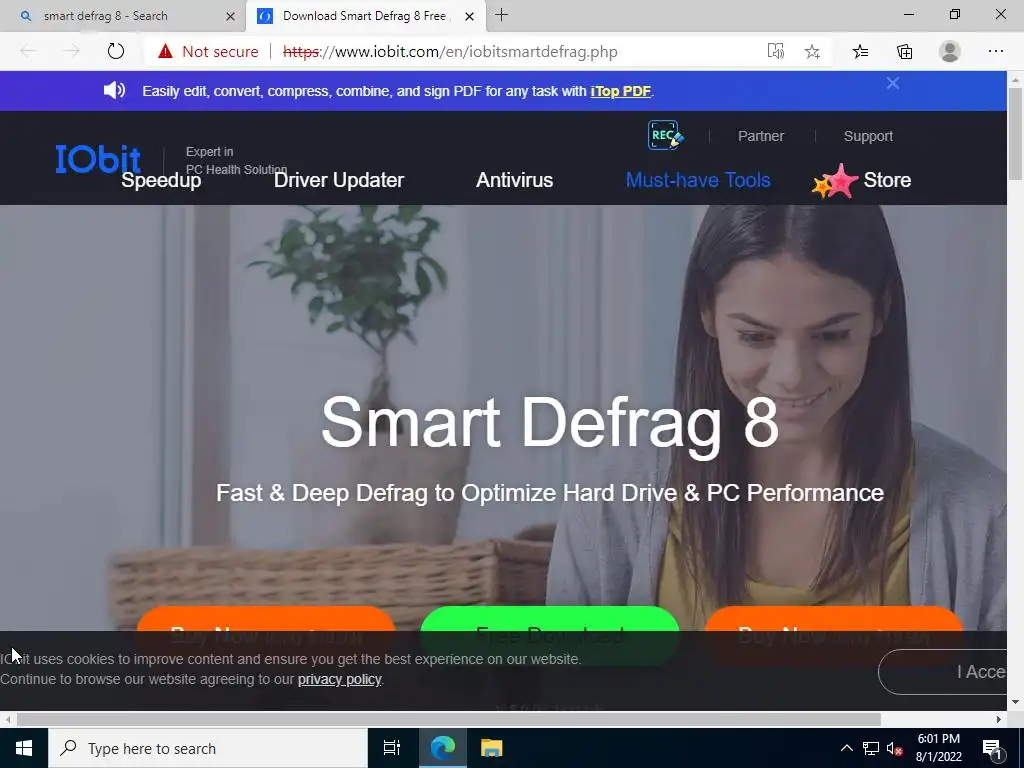1024x768 pixels.
Task: Open the Driver Updater menu
Action: pos(339,180)
